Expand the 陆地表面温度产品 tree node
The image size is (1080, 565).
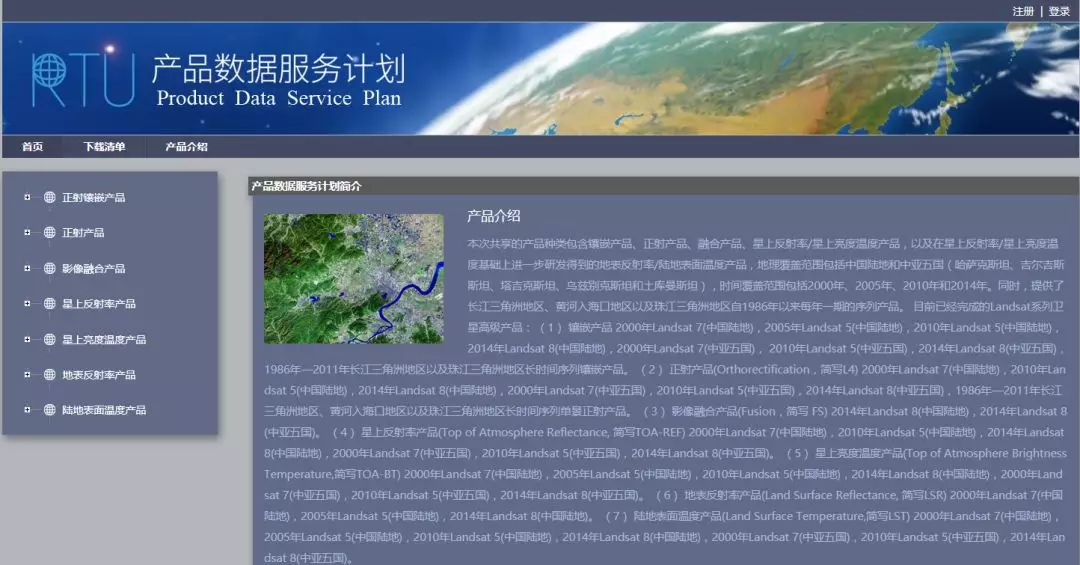27,409
